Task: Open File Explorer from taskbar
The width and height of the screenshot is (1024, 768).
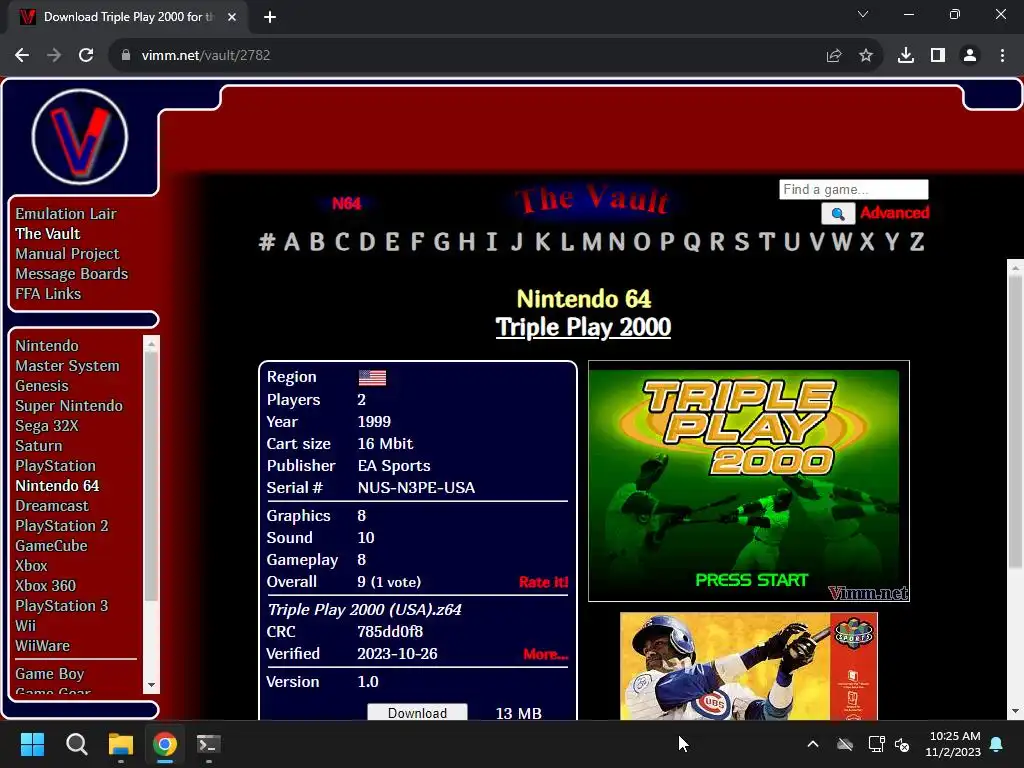Action: point(121,744)
